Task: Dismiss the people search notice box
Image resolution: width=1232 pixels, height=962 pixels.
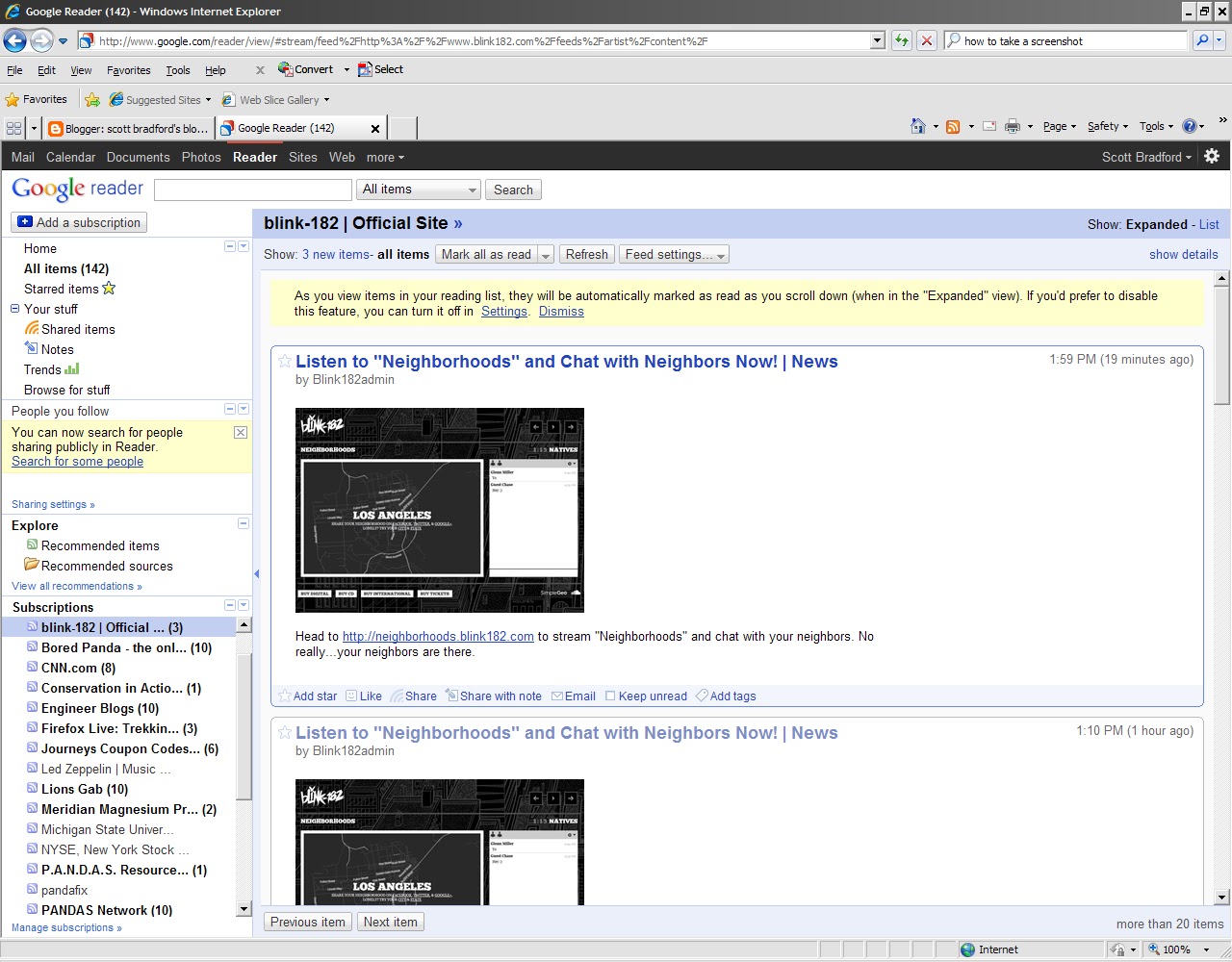Action: tap(241, 433)
